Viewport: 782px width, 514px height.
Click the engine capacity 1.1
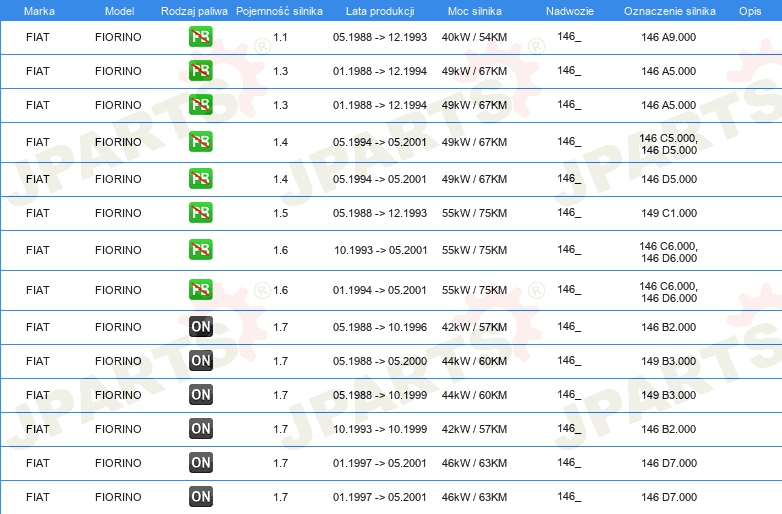[280, 37]
